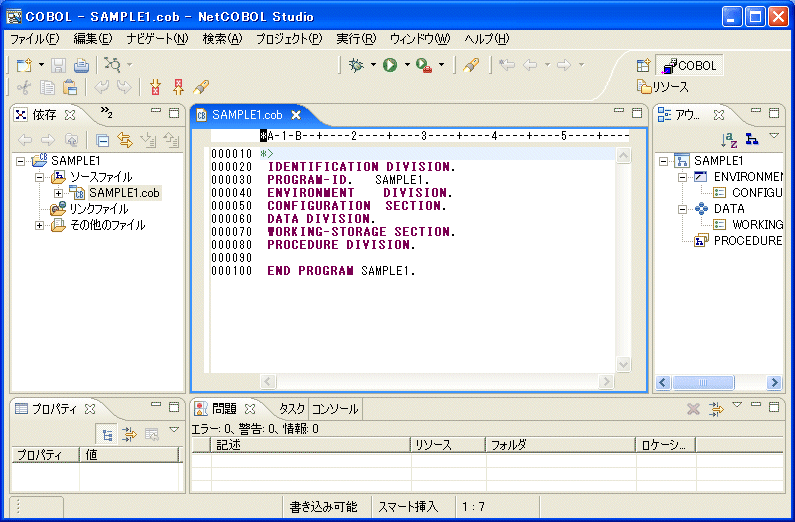Collapse ENVIRONMENT node in outline view

(x=682, y=177)
